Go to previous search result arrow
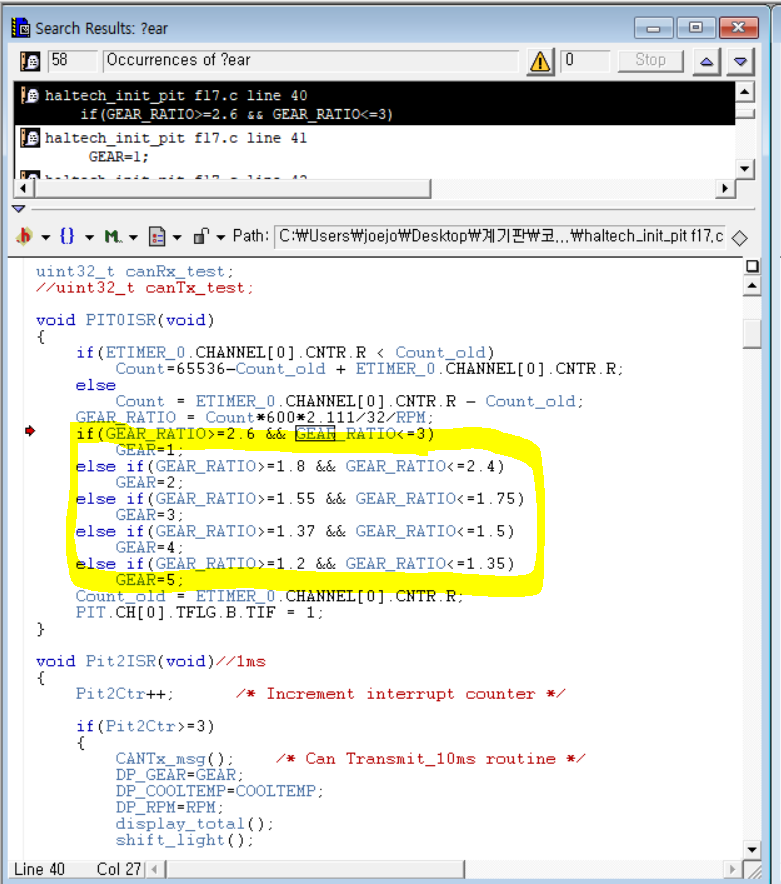The width and height of the screenshot is (781, 884). [707, 61]
